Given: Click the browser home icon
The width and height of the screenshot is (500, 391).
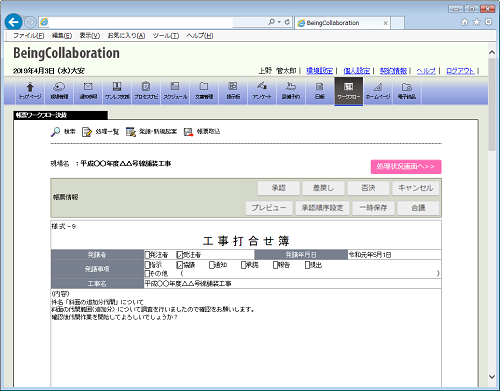Looking at the screenshot, I should (465, 22).
